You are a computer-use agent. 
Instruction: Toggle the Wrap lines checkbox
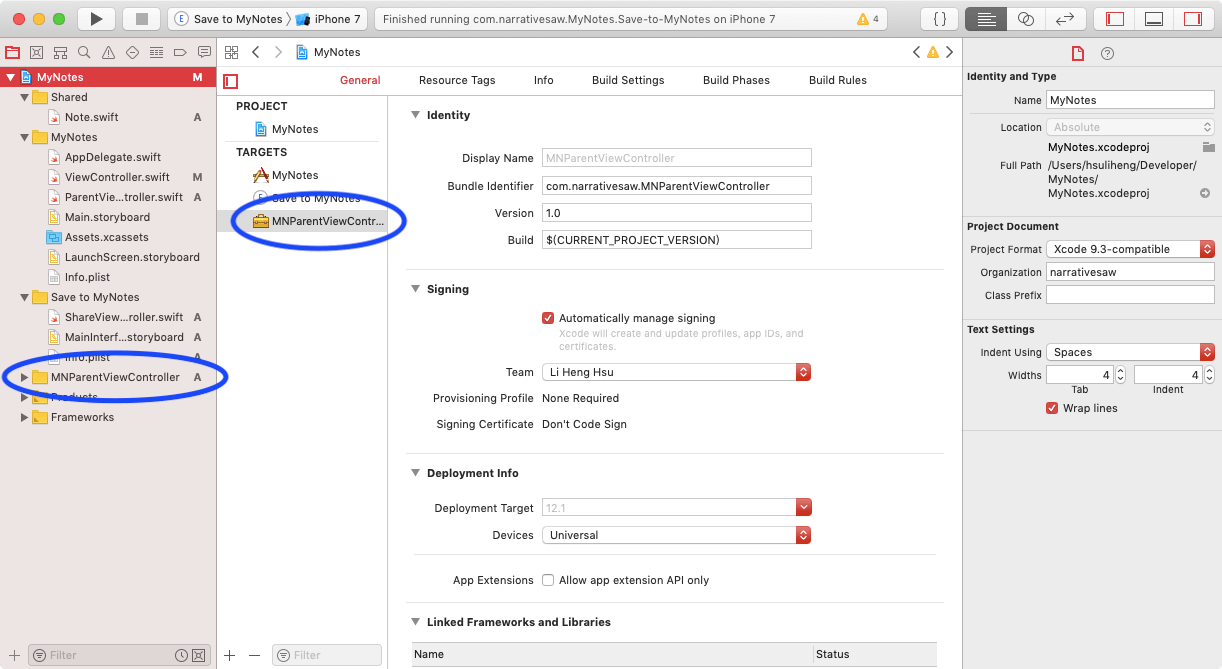coord(1052,408)
